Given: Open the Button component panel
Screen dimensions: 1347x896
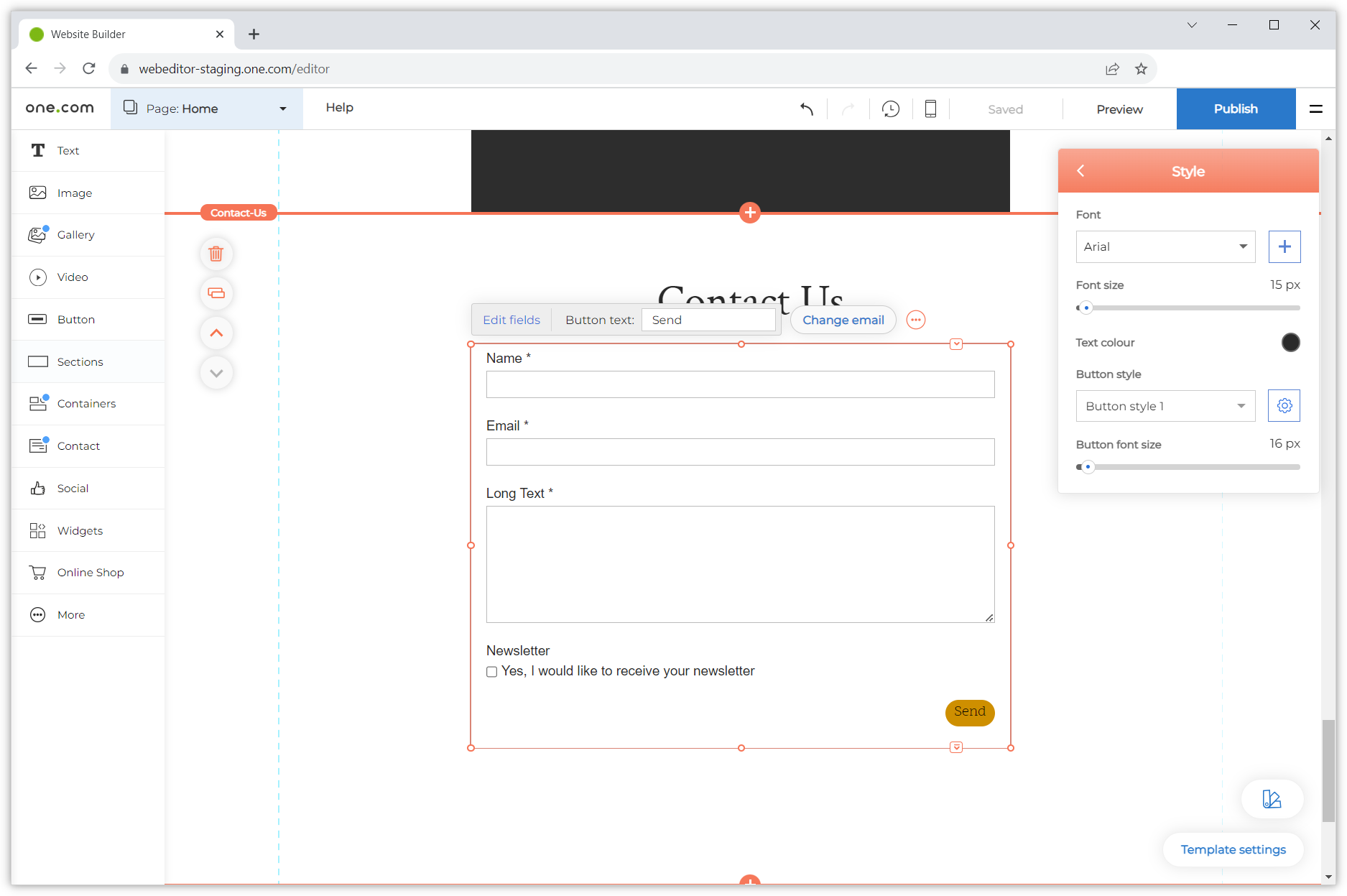Looking at the screenshot, I should click(88, 319).
